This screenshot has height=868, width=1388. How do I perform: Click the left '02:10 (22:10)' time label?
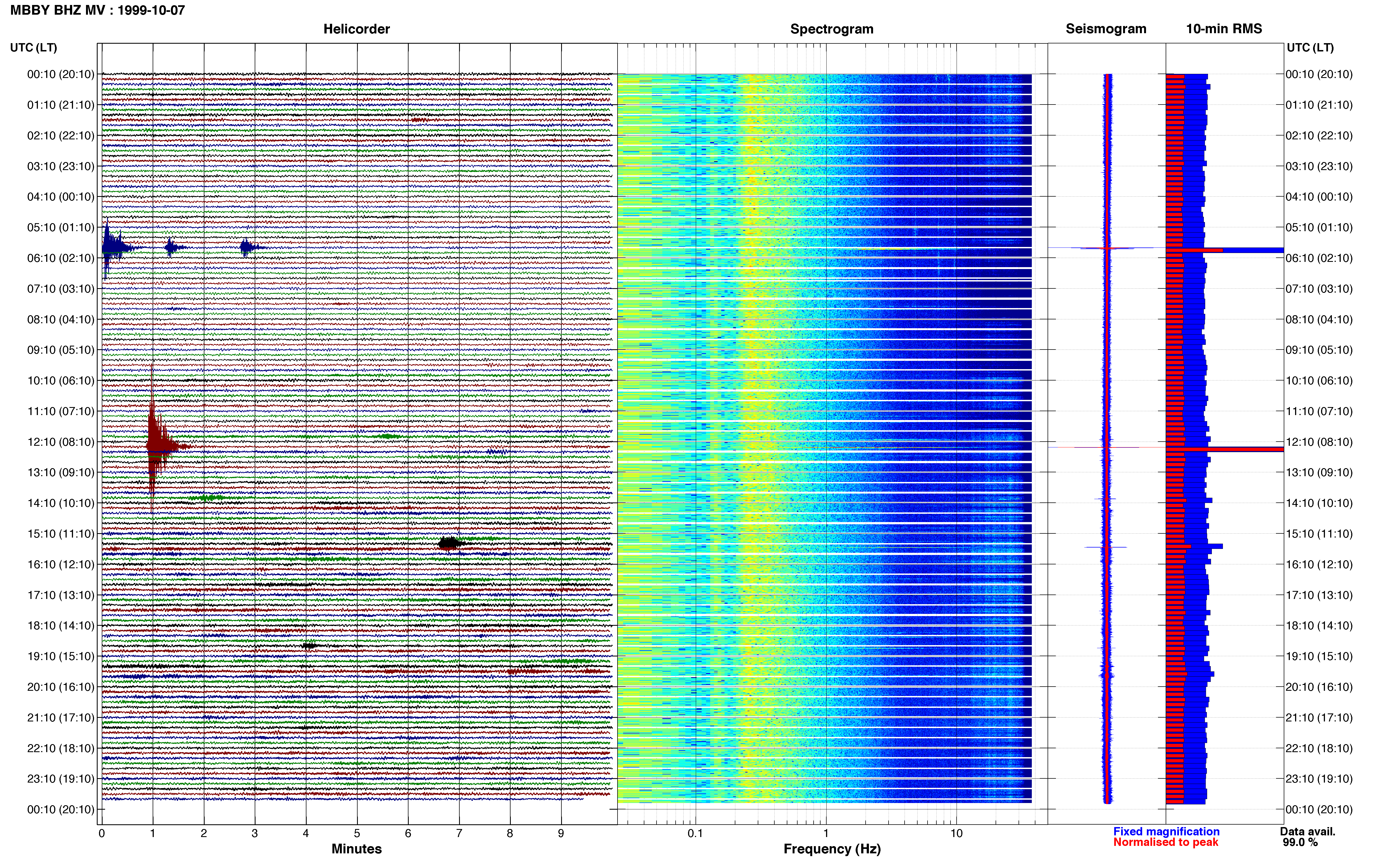pyautogui.click(x=61, y=135)
